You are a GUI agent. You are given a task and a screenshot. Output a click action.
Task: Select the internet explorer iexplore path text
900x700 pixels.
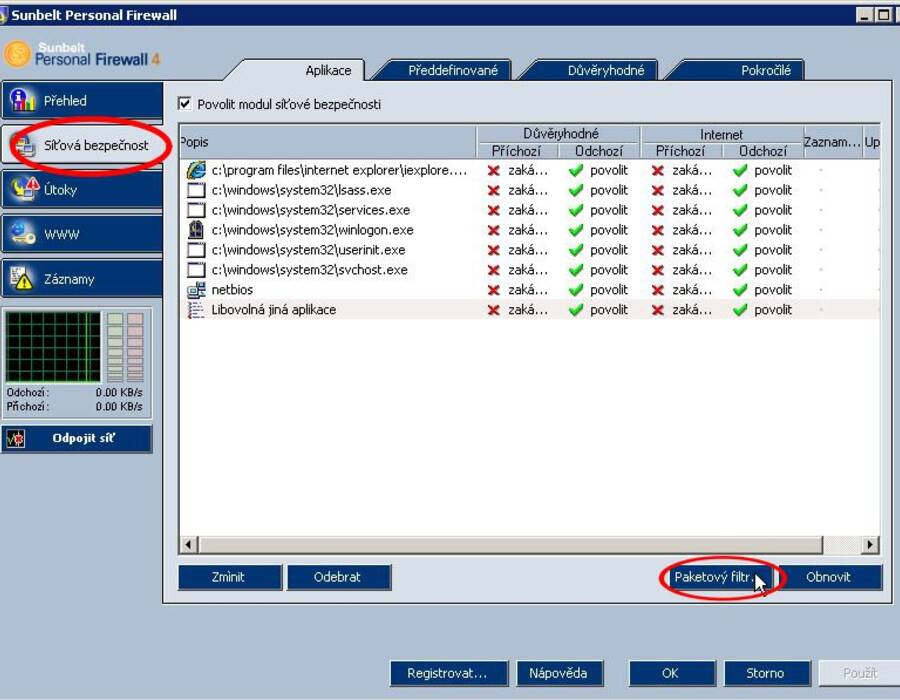click(339, 170)
